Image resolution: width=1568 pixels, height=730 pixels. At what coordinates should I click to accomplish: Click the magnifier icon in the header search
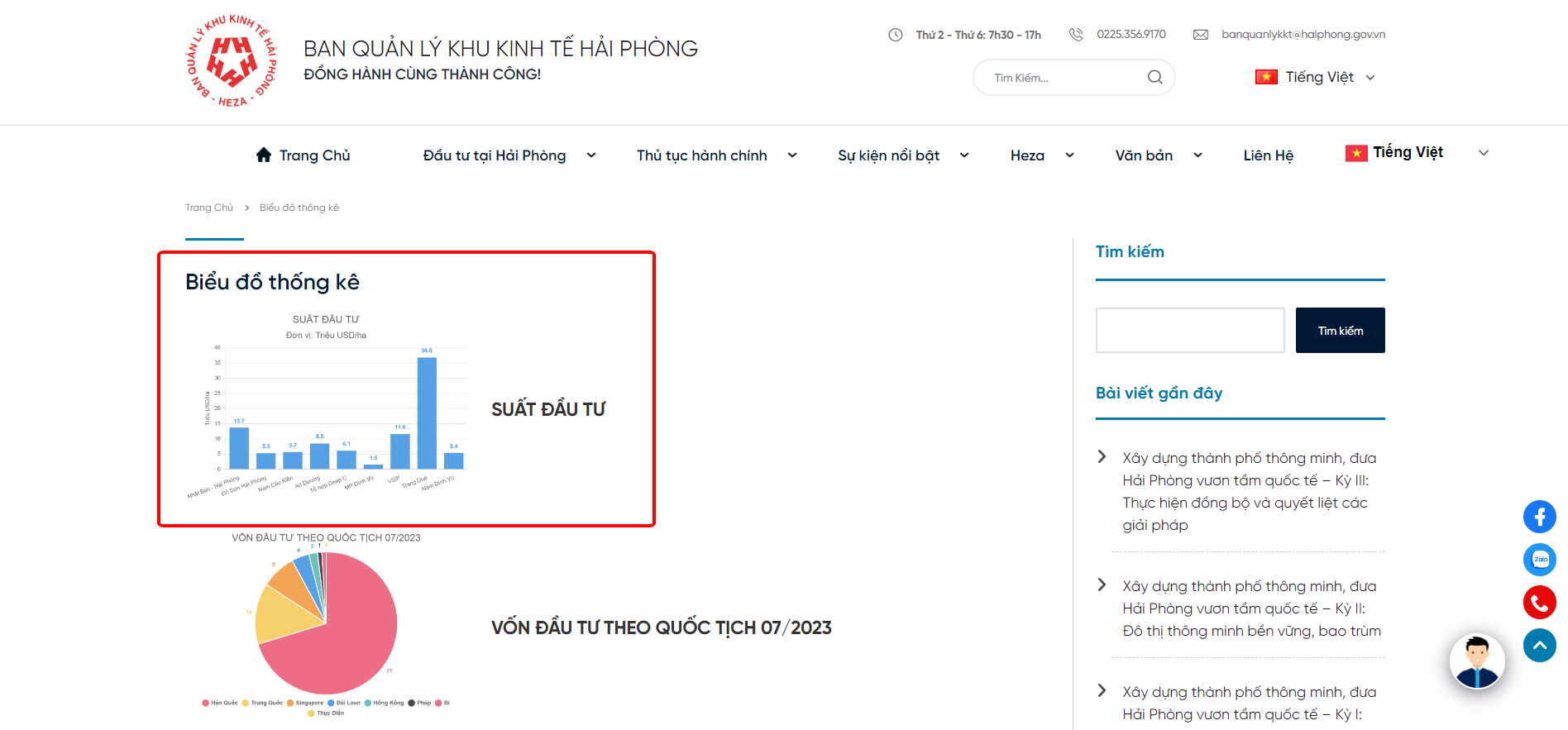pos(1154,78)
